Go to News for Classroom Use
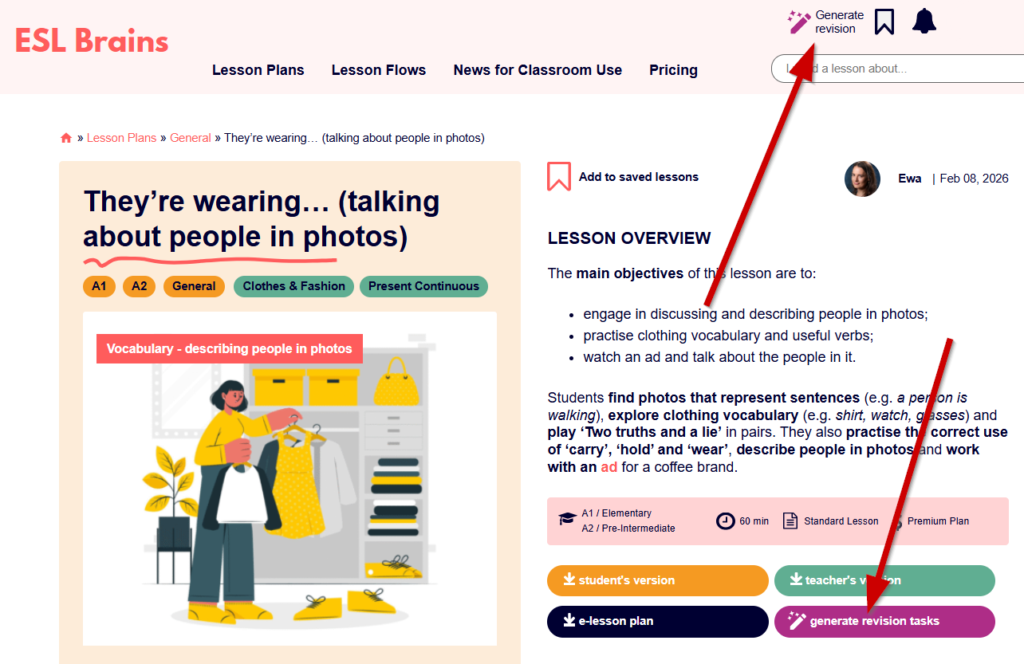 pyautogui.click(x=537, y=70)
